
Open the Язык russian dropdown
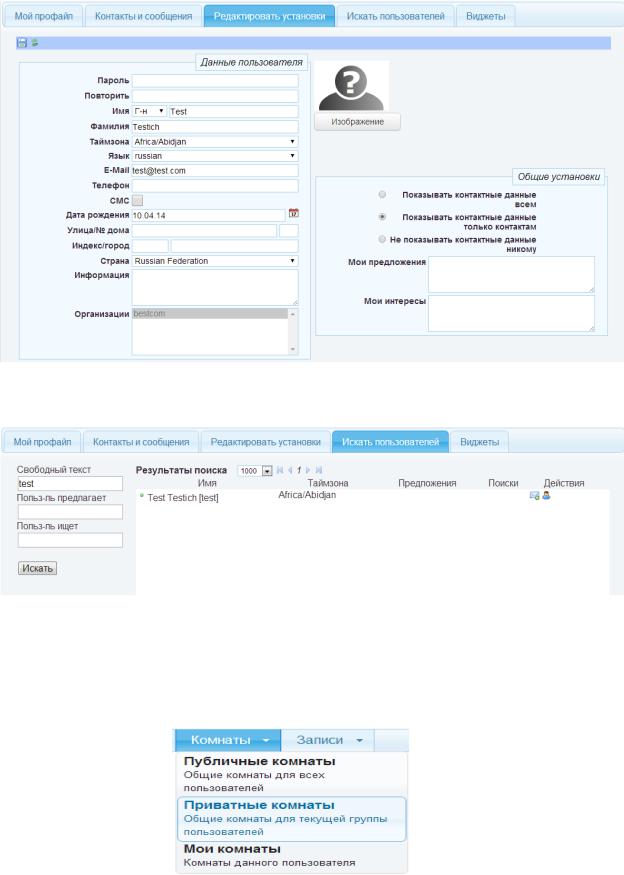[x=215, y=156]
